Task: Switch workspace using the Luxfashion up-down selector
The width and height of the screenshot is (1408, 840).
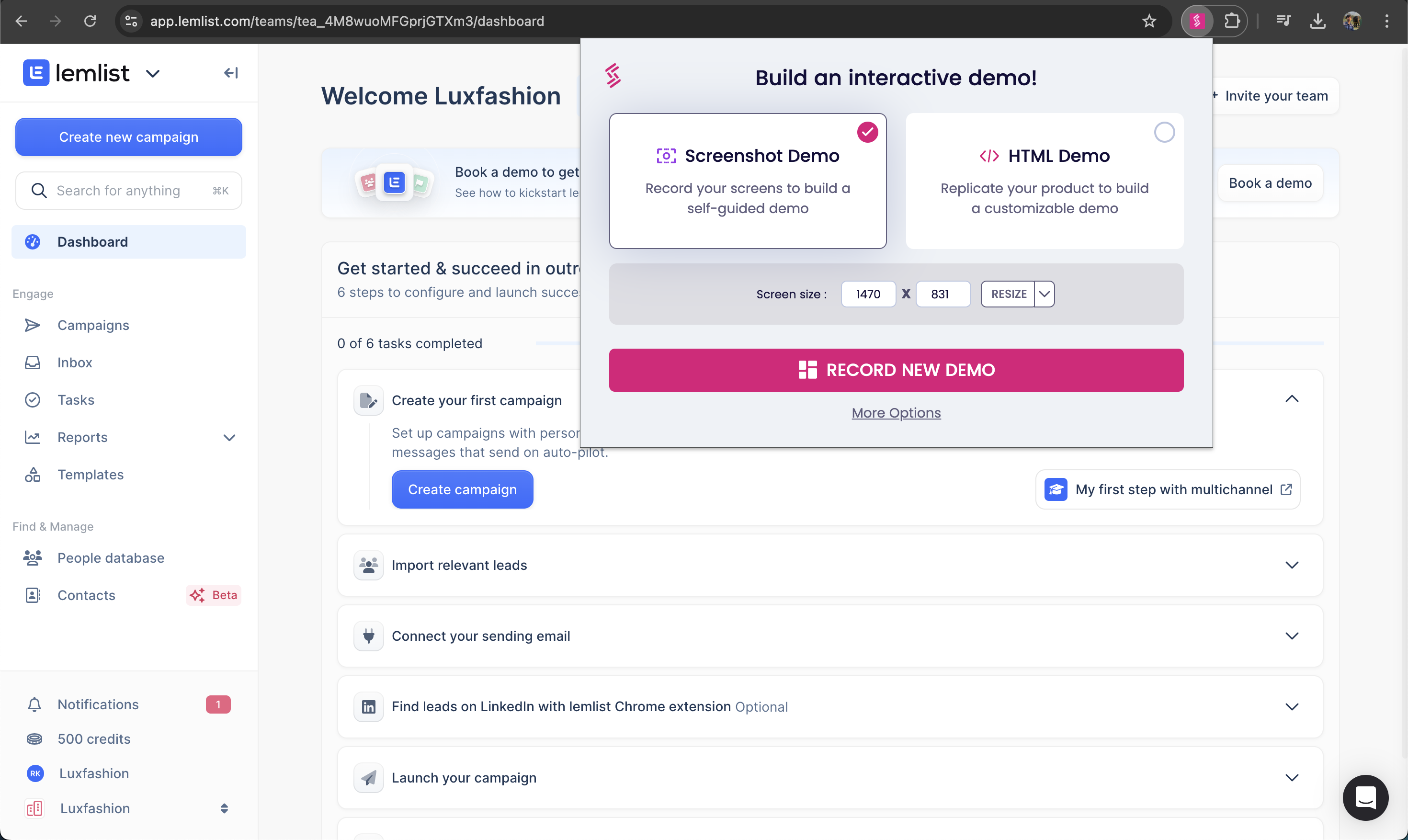Action: point(224,808)
